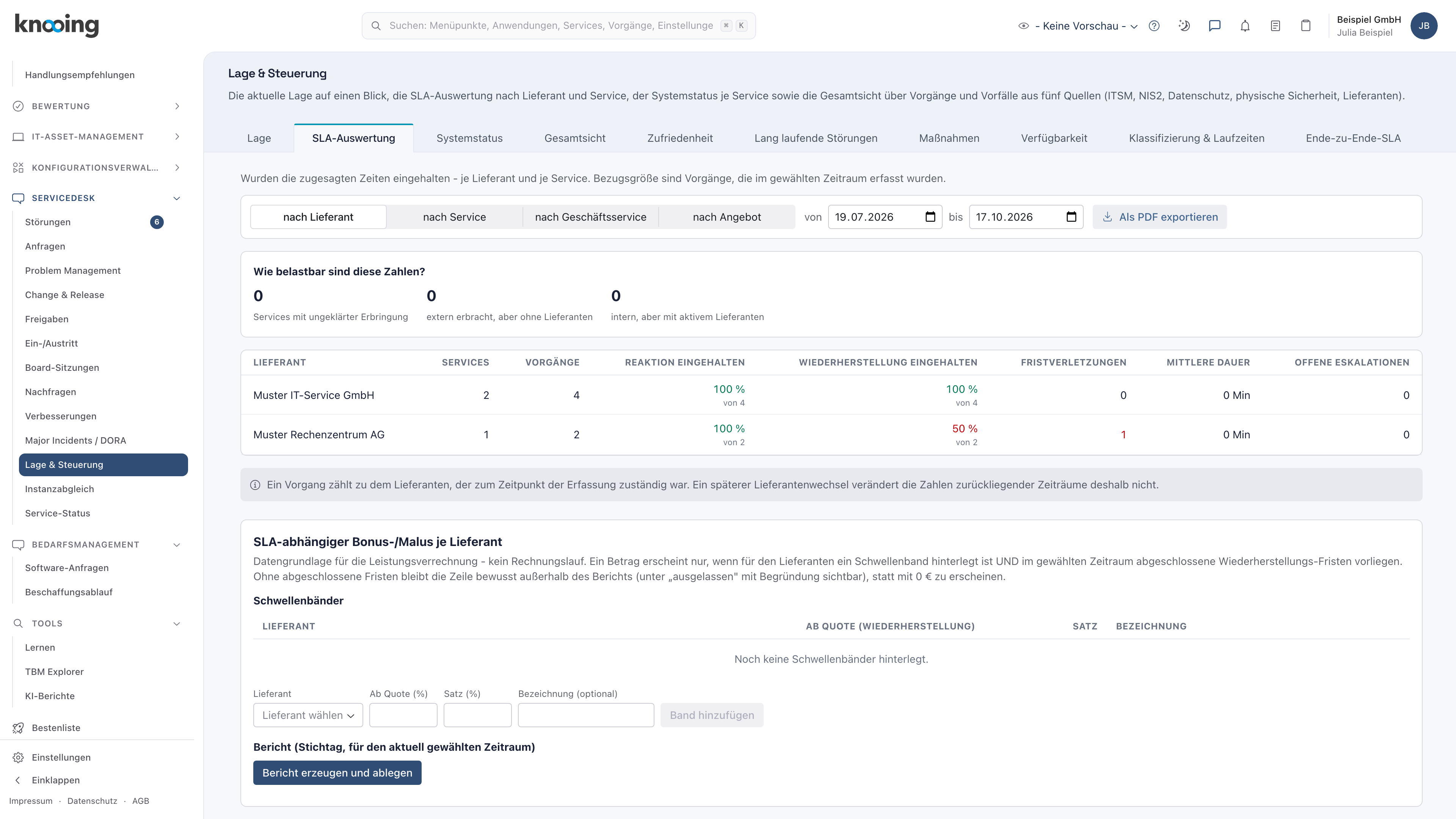
Task: Open the document notes icon in header
Action: (1275, 26)
